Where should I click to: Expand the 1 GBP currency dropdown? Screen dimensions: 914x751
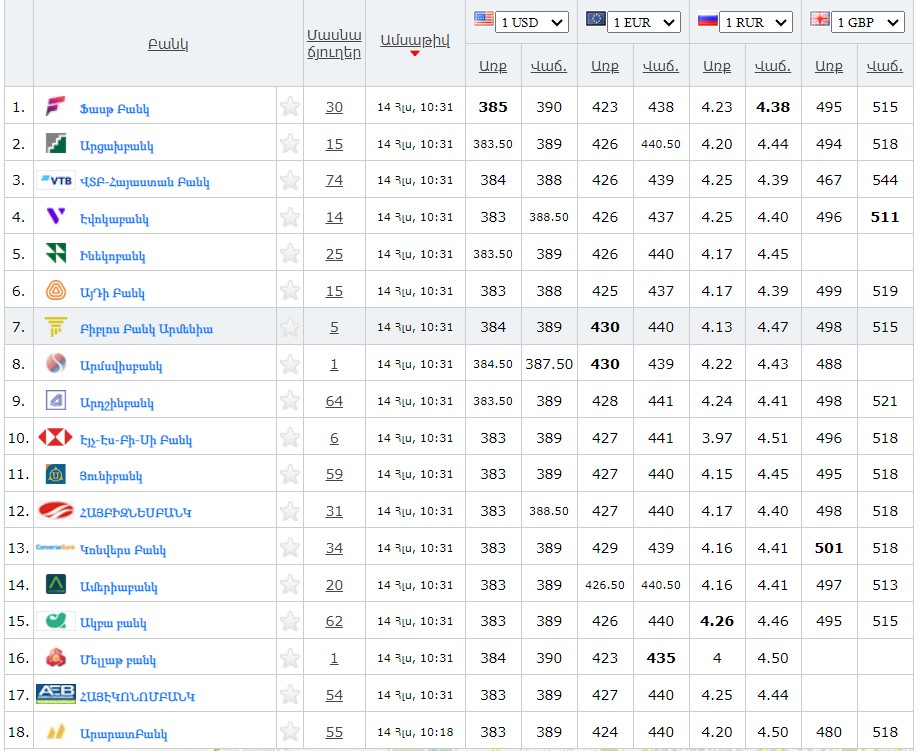[869, 22]
